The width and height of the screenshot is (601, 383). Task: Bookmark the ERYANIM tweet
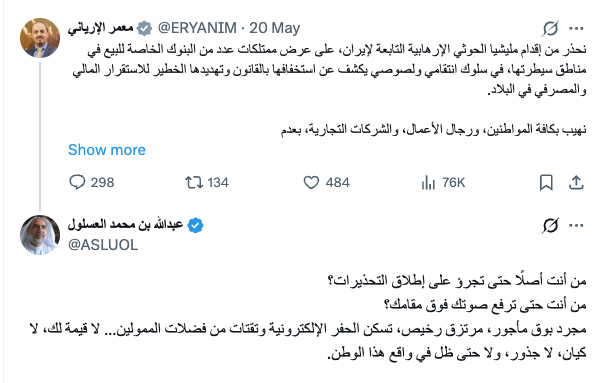click(546, 182)
